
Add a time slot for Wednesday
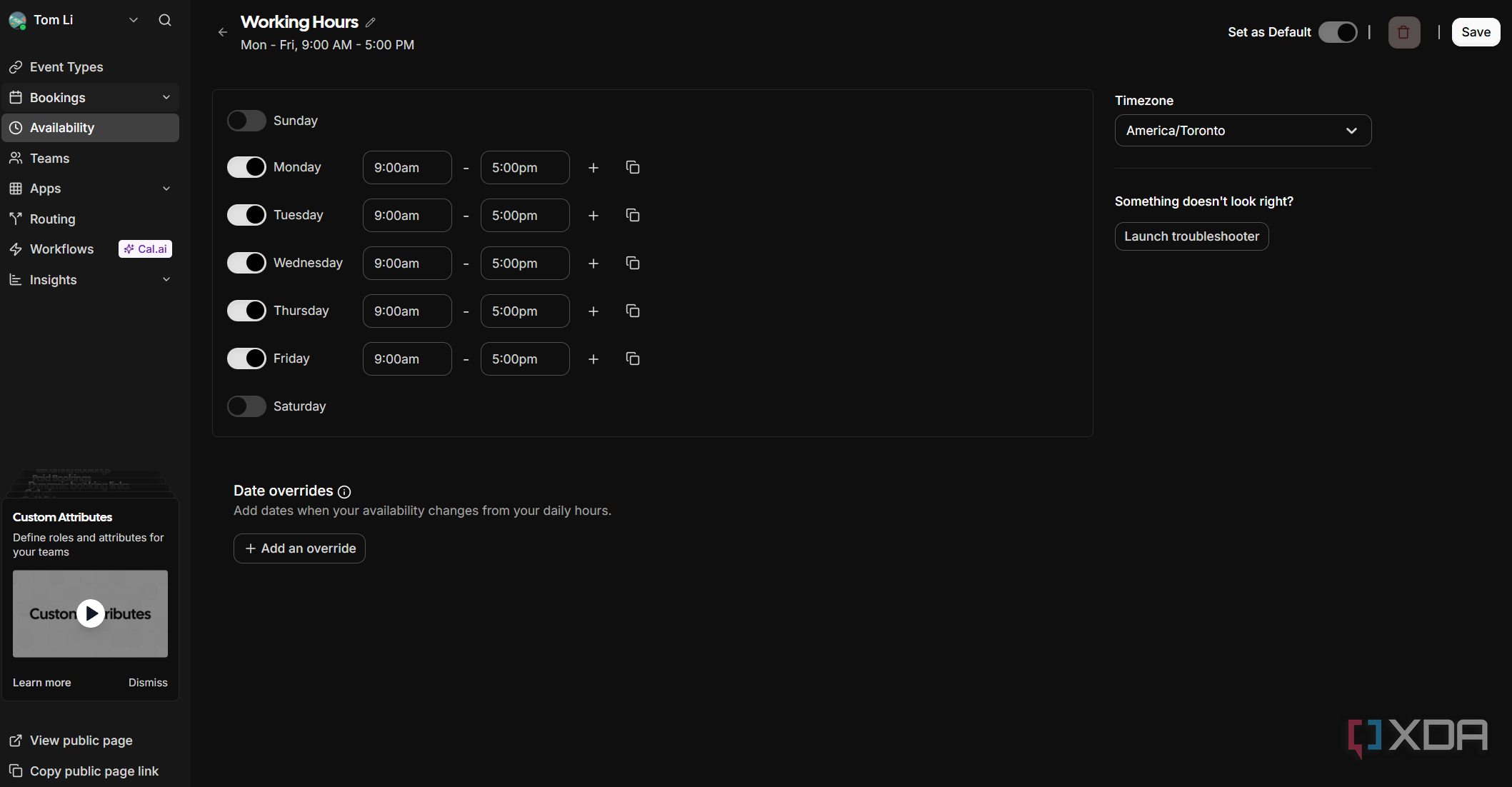(594, 264)
